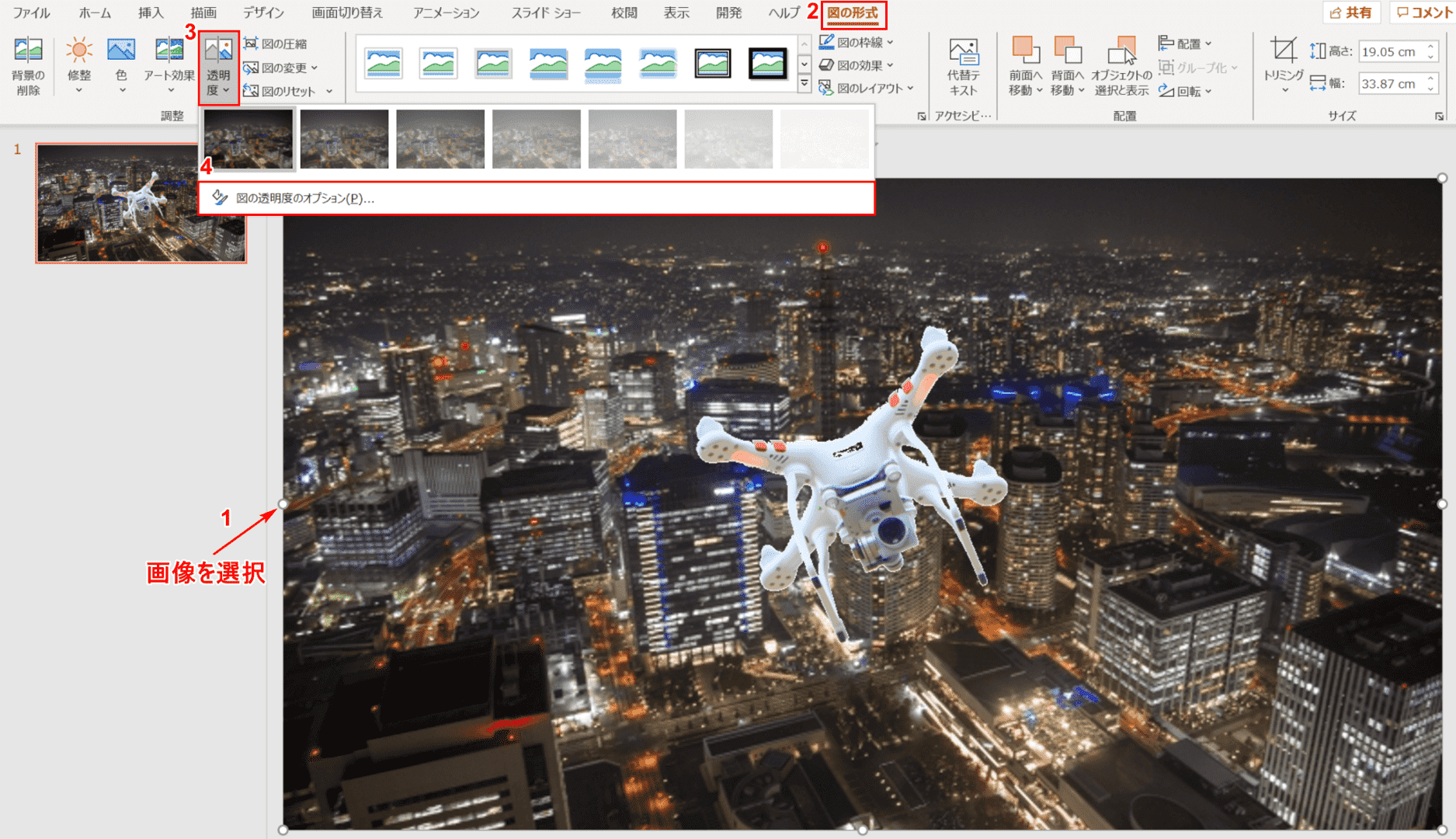
Task: Switch to the 挿入 tab
Action: [x=151, y=13]
